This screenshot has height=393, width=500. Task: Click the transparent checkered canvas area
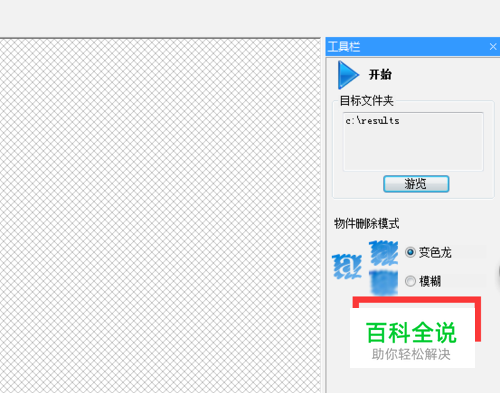click(x=160, y=216)
